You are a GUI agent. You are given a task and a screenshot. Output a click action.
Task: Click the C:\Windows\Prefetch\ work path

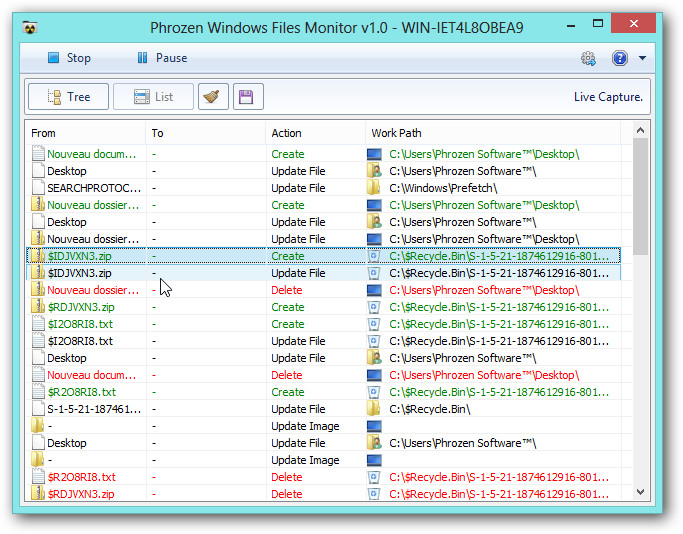(x=443, y=188)
